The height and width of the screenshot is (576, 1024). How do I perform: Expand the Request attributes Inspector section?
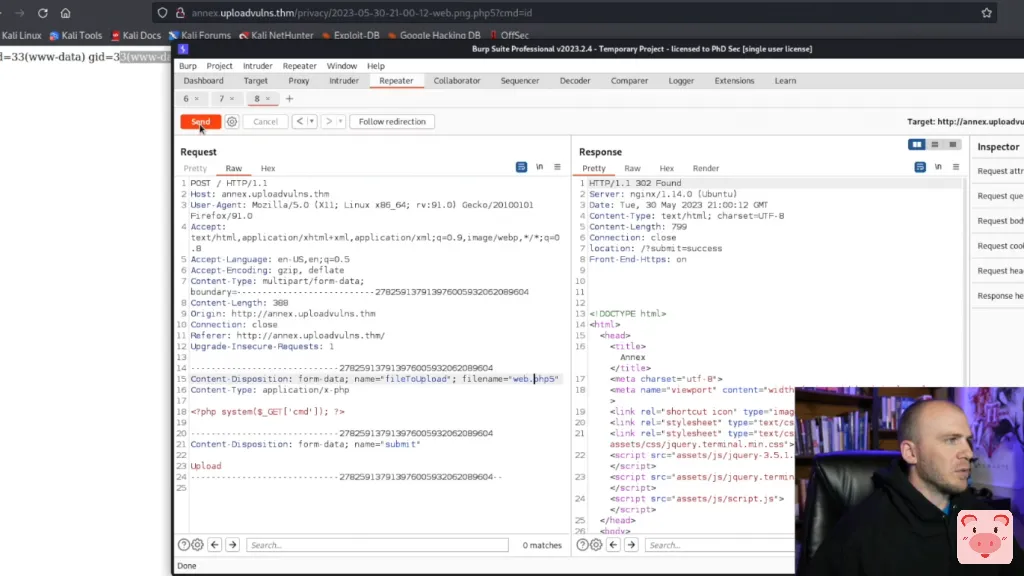[999, 171]
